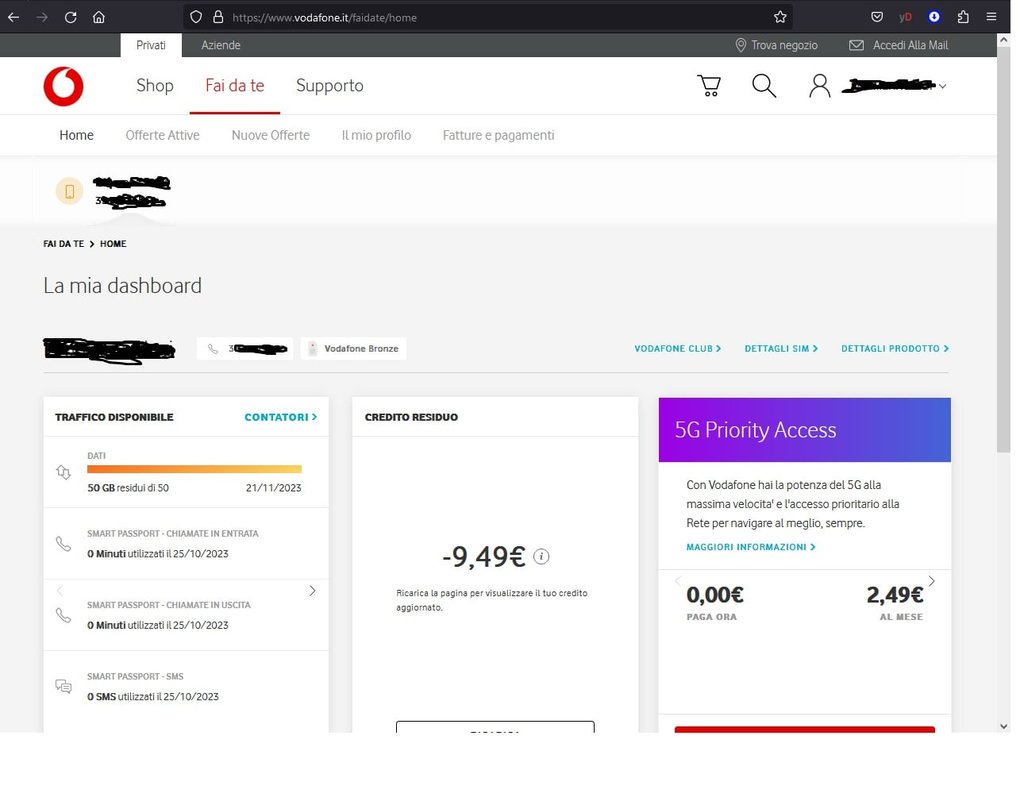
Task: Click the Vodafone logo
Action: [x=63, y=86]
